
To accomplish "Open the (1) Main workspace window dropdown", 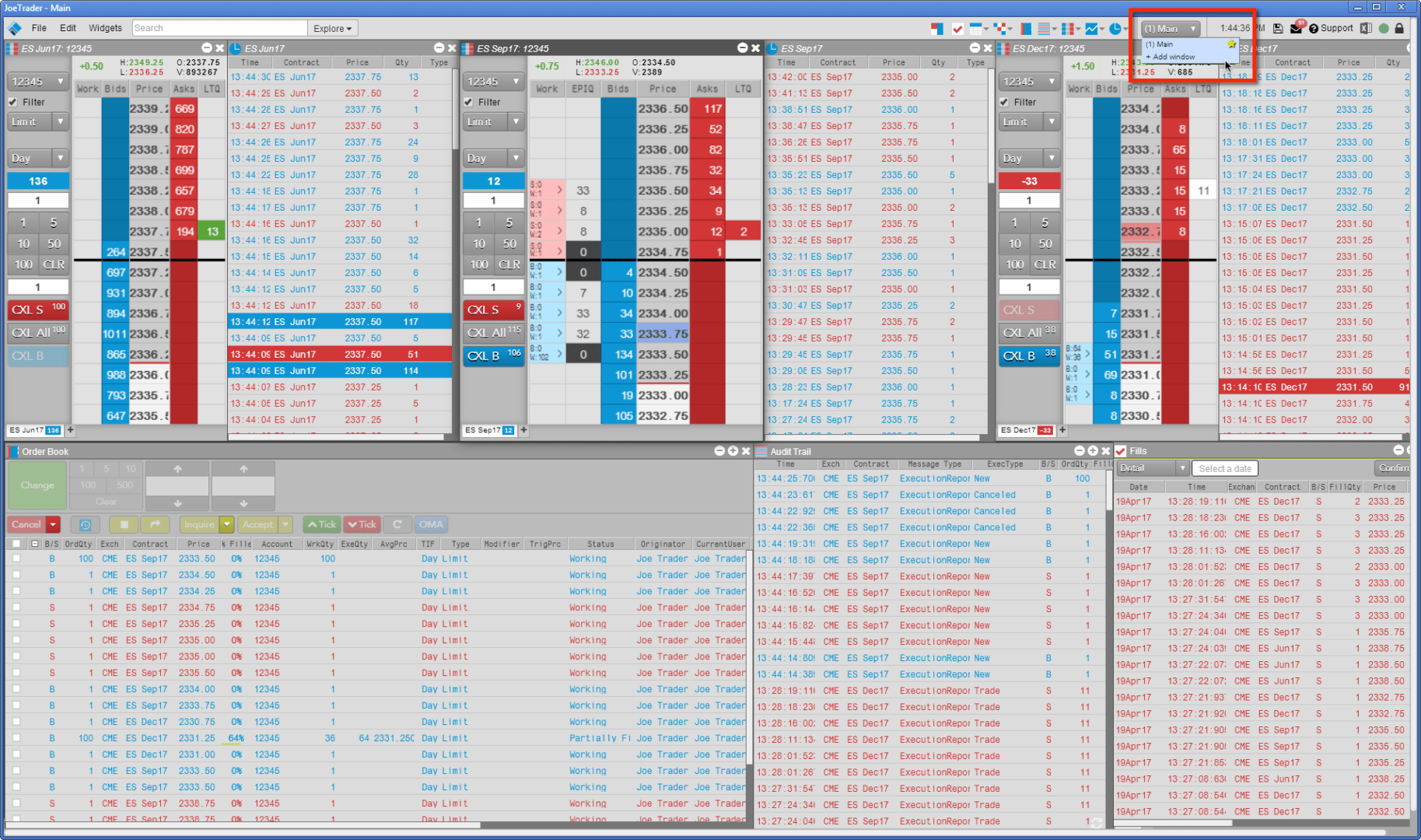I will click(1171, 29).
